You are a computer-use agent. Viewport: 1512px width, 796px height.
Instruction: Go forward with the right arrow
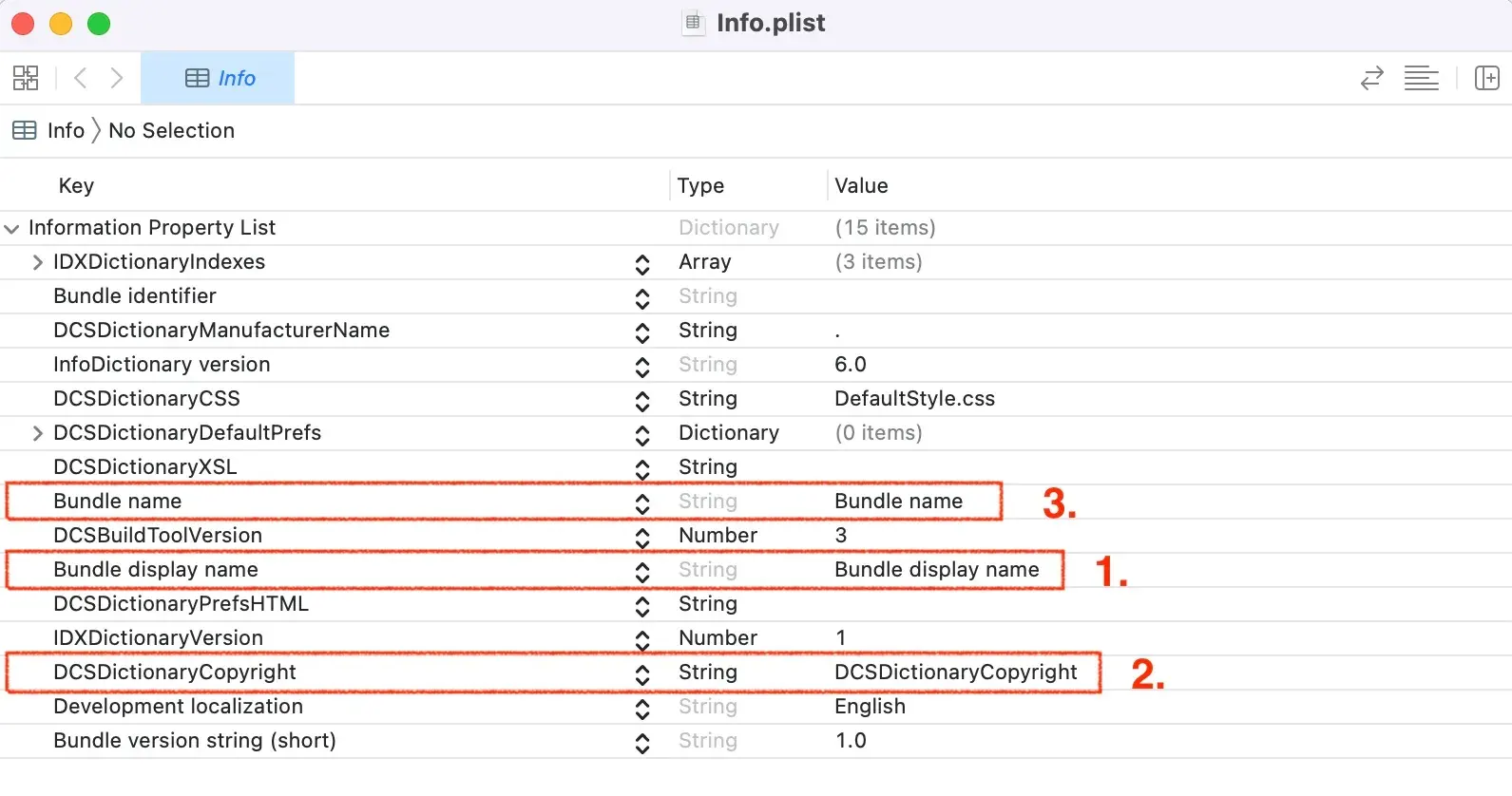[x=116, y=78]
